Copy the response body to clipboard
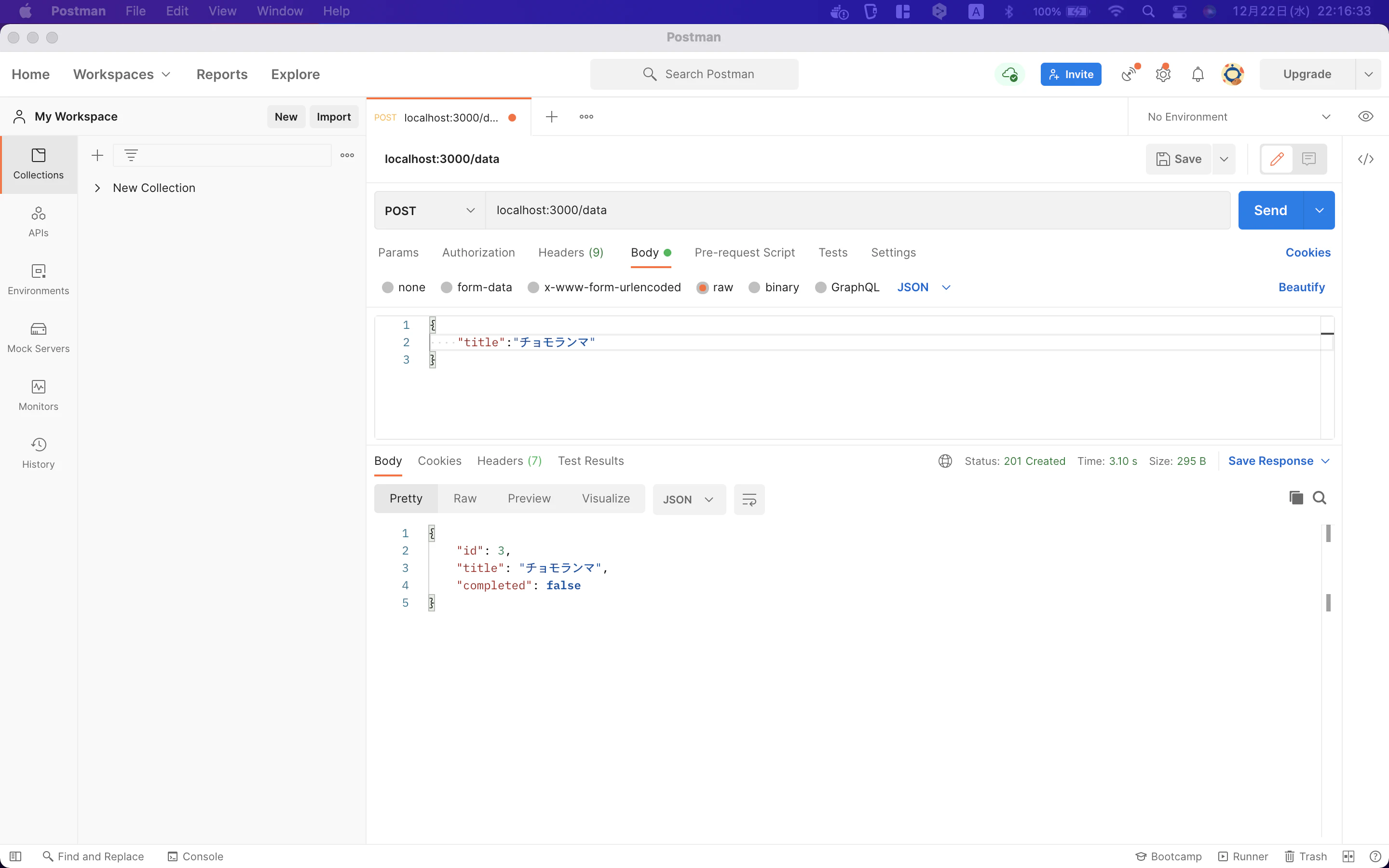 tap(1296, 498)
